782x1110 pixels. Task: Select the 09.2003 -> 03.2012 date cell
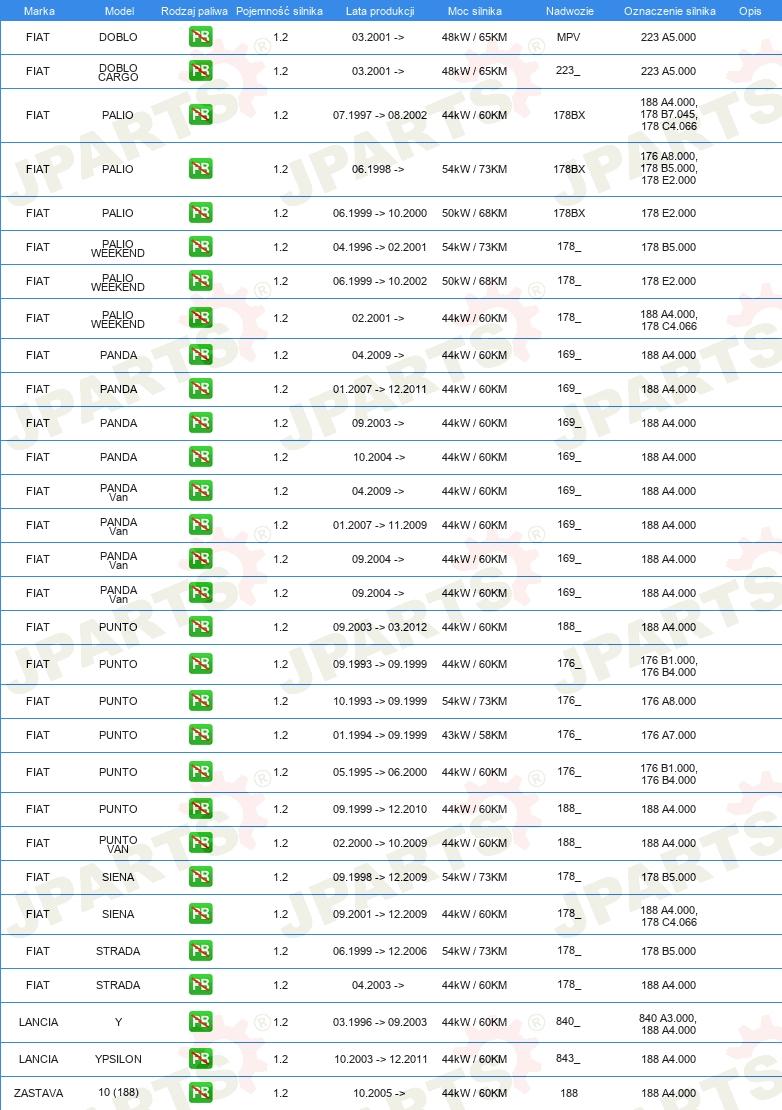click(x=380, y=626)
